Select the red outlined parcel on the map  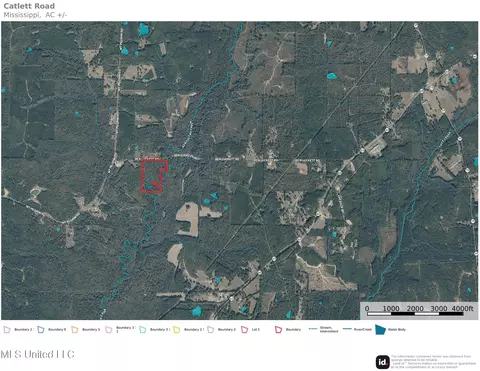click(x=154, y=176)
